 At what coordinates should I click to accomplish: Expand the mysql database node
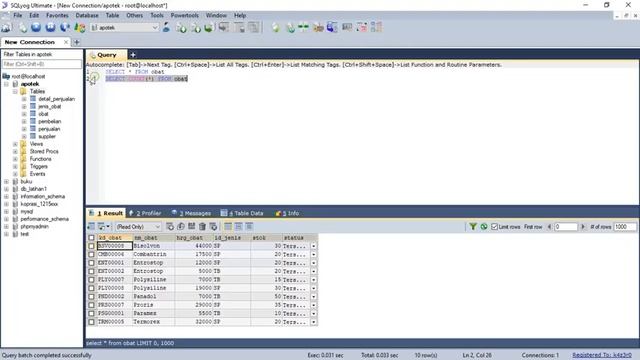click(x=6, y=211)
